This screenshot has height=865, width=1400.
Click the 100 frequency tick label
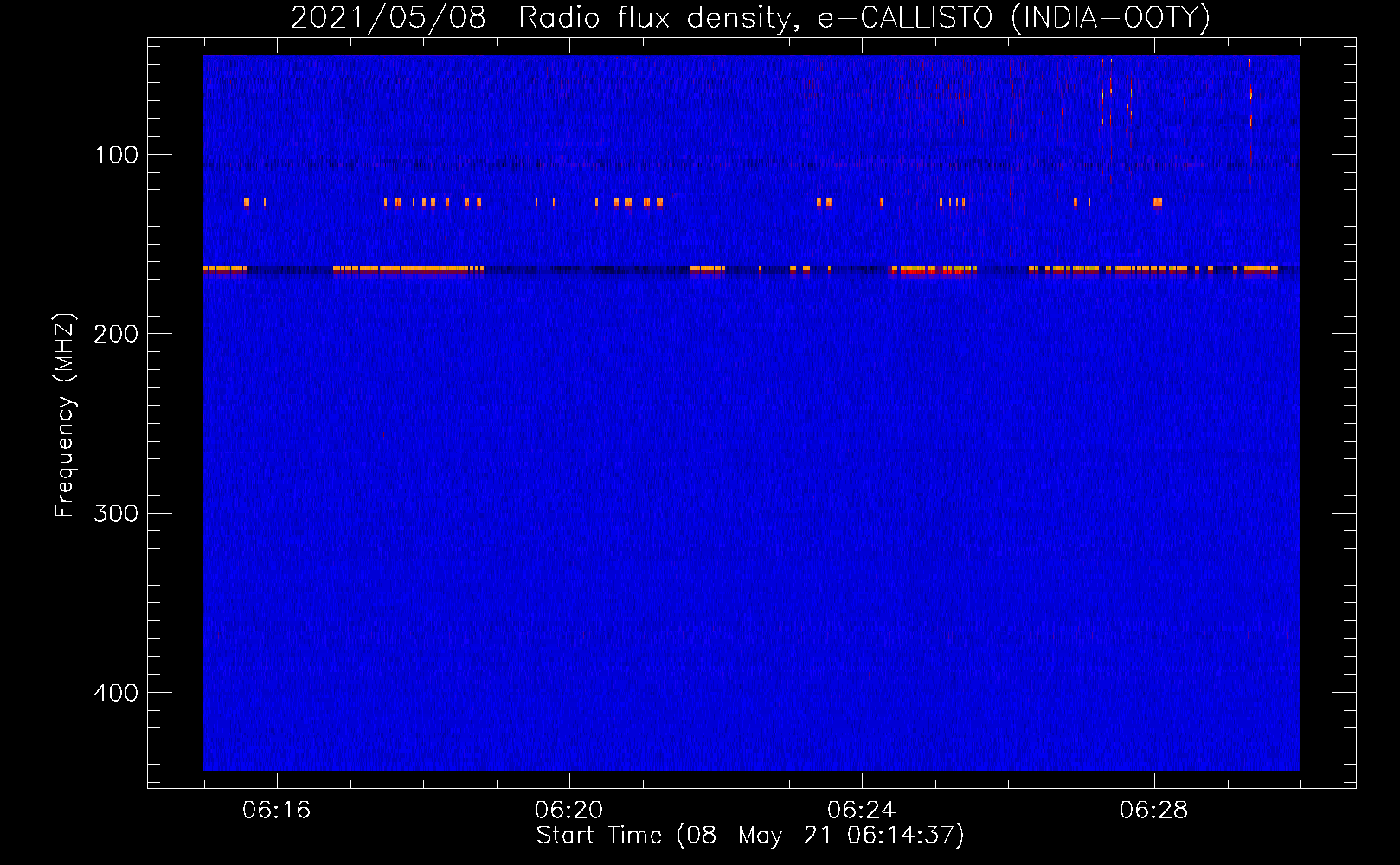pos(117,155)
